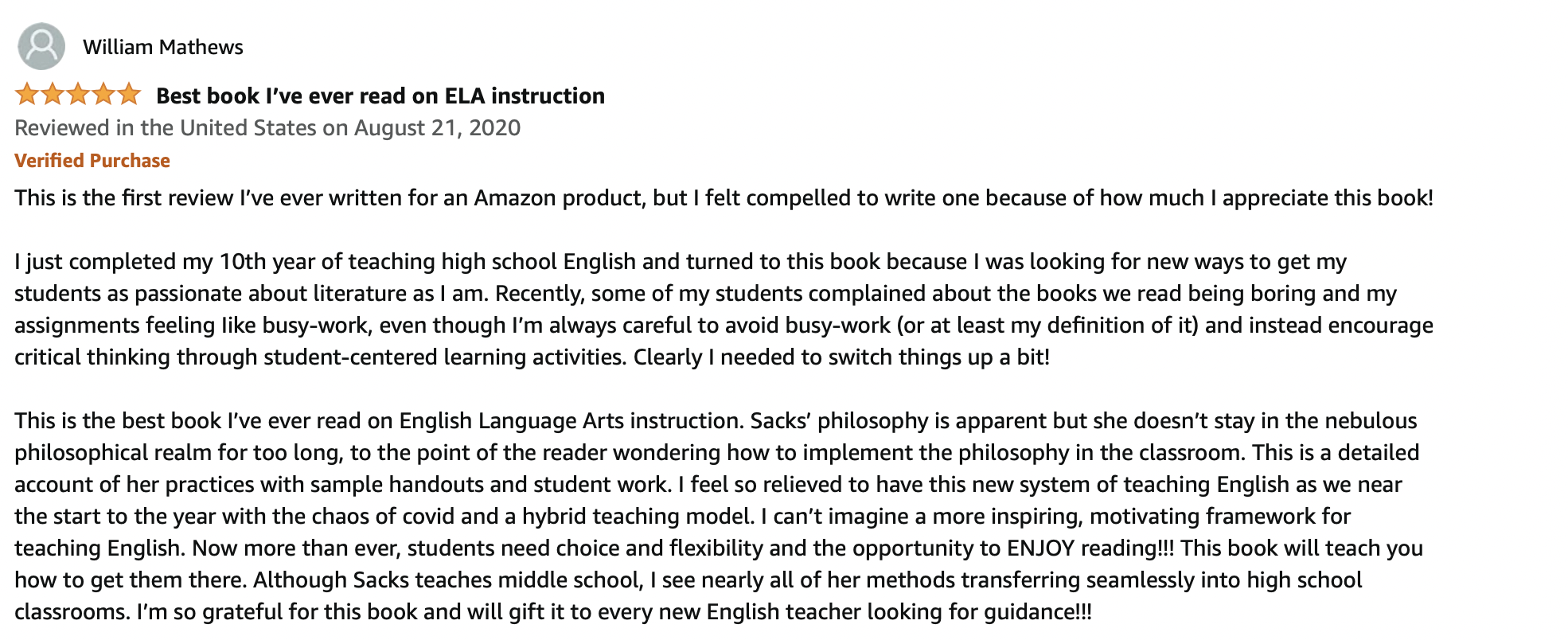1568x640 pixels.
Task: Click the third rating star
Action: click(78, 95)
